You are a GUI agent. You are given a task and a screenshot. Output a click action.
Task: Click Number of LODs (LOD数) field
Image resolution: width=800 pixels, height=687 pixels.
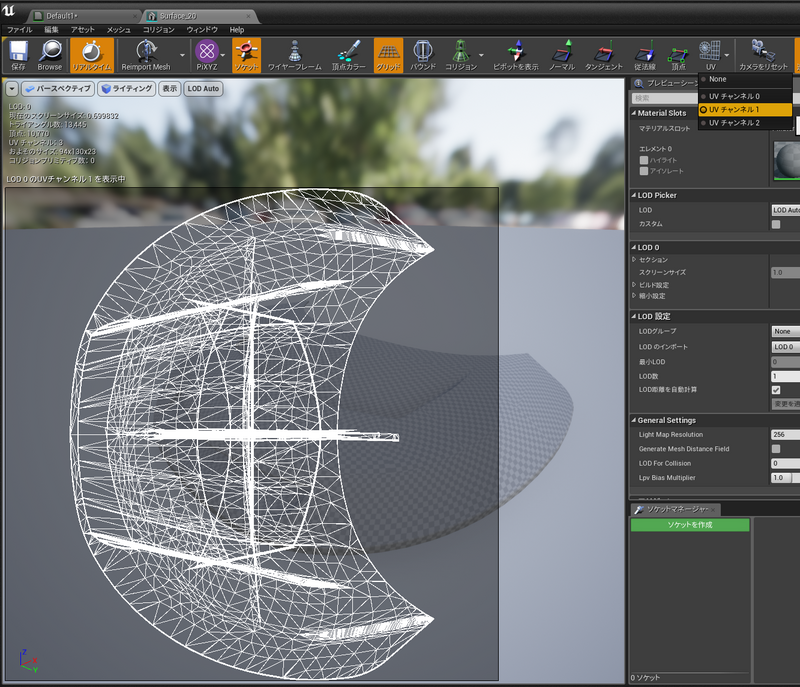click(x=786, y=376)
